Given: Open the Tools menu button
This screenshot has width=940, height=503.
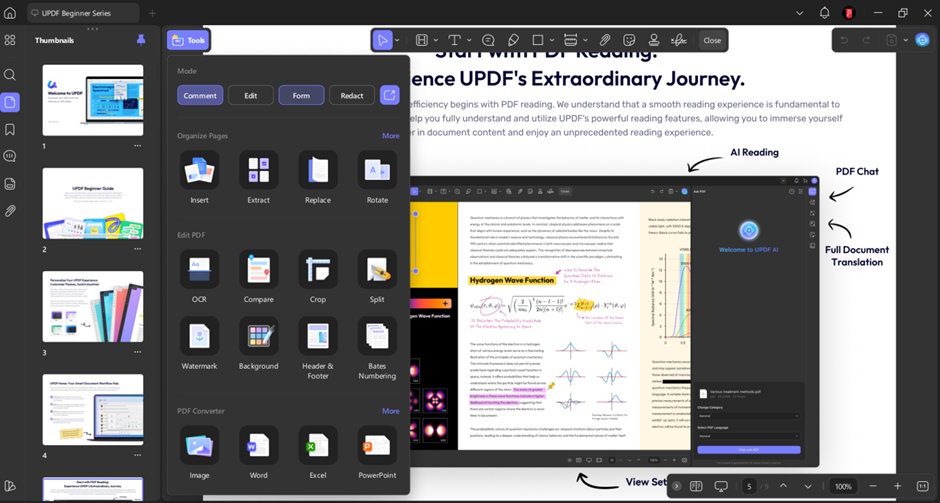Looking at the screenshot, I should pyautogui.click(x=188, y=40).
